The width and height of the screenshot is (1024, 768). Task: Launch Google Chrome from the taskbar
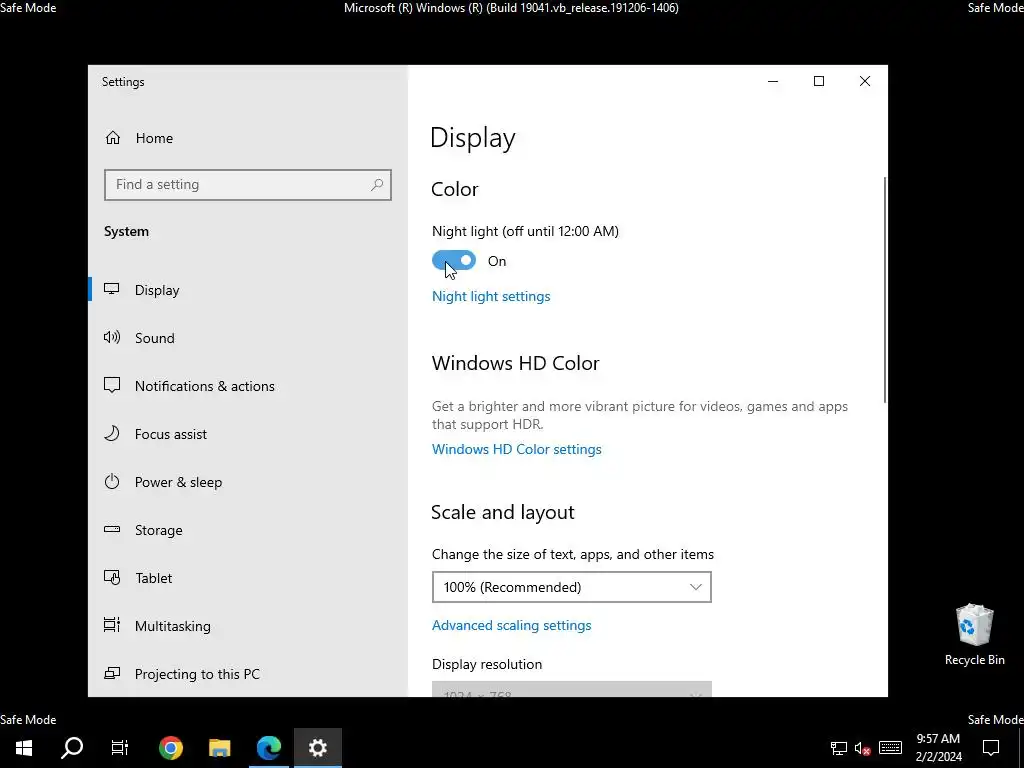pyautogui.click(x=170, y=748)
